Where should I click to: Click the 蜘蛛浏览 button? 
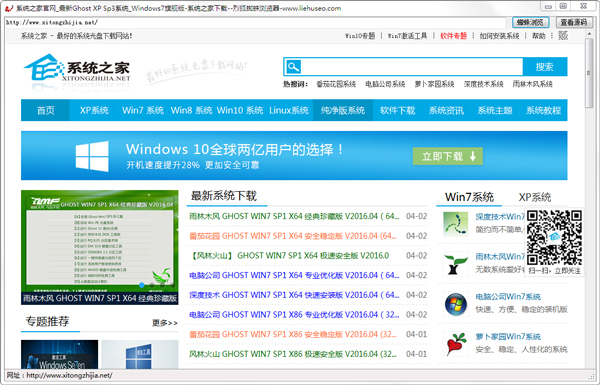pyautogui.click(x=530, y=22)
